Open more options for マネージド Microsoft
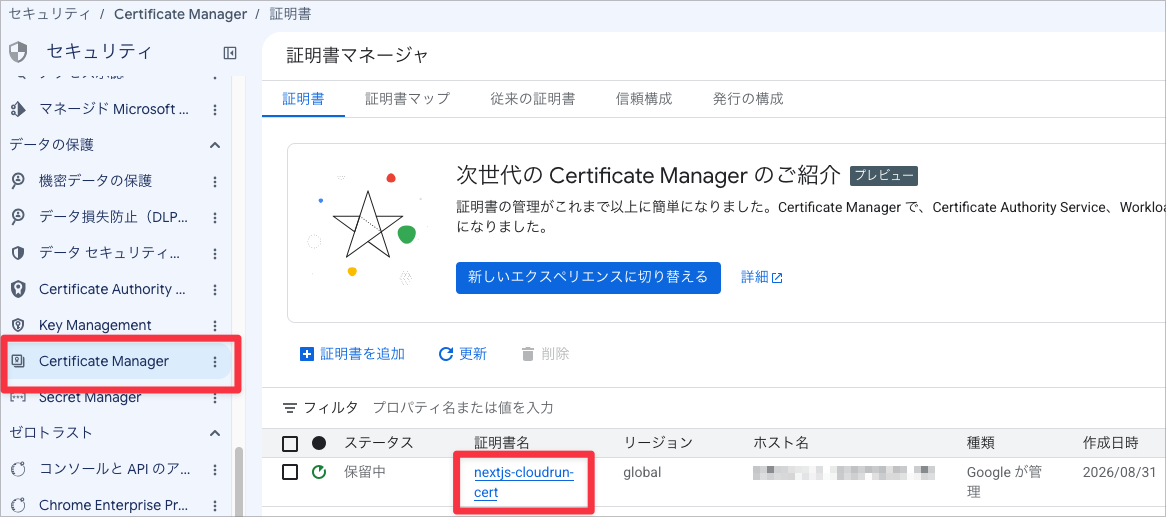This screenshot has width=1166, height=517. point(215,109)
